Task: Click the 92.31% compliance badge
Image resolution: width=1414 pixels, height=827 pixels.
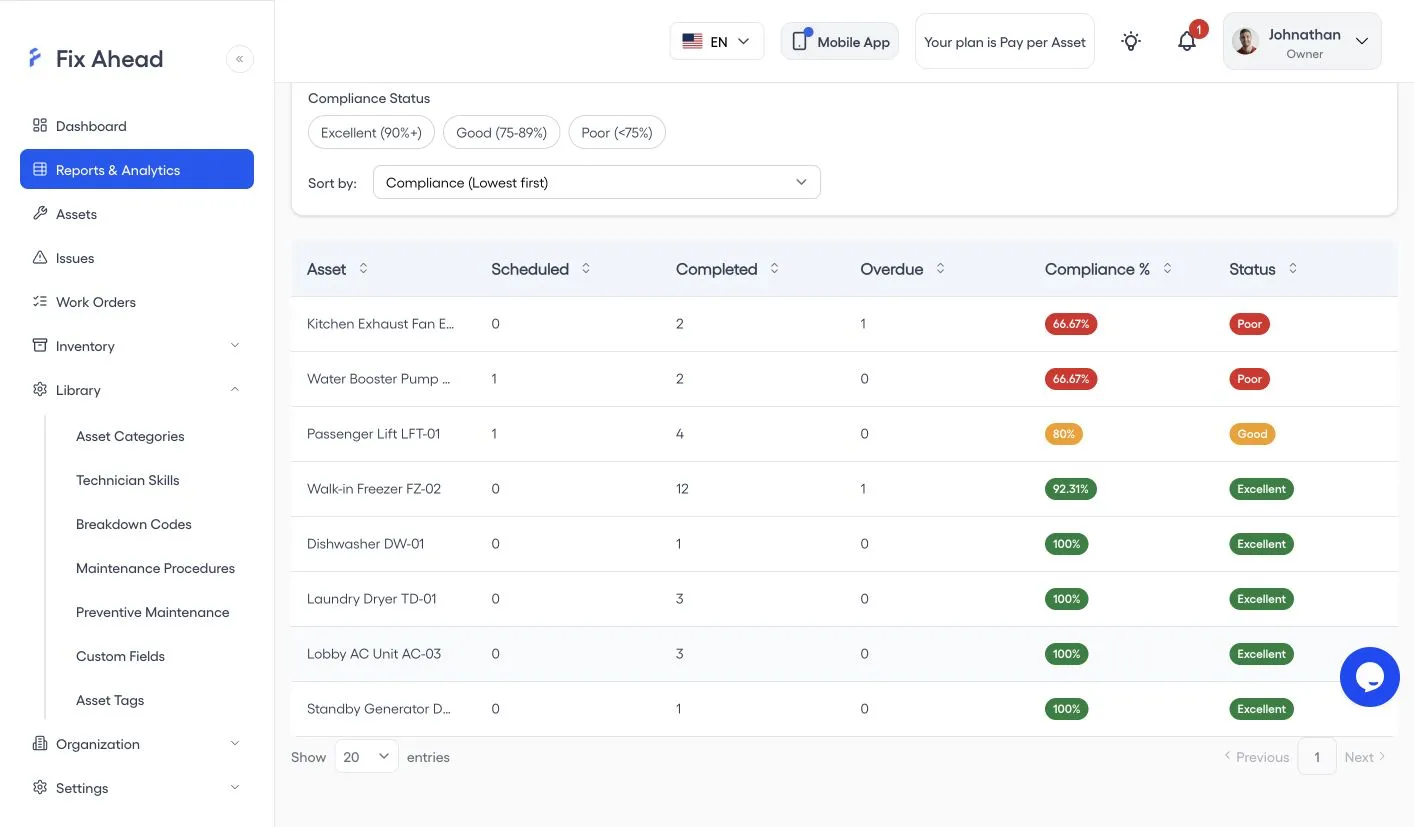Action: point(1071,489)
